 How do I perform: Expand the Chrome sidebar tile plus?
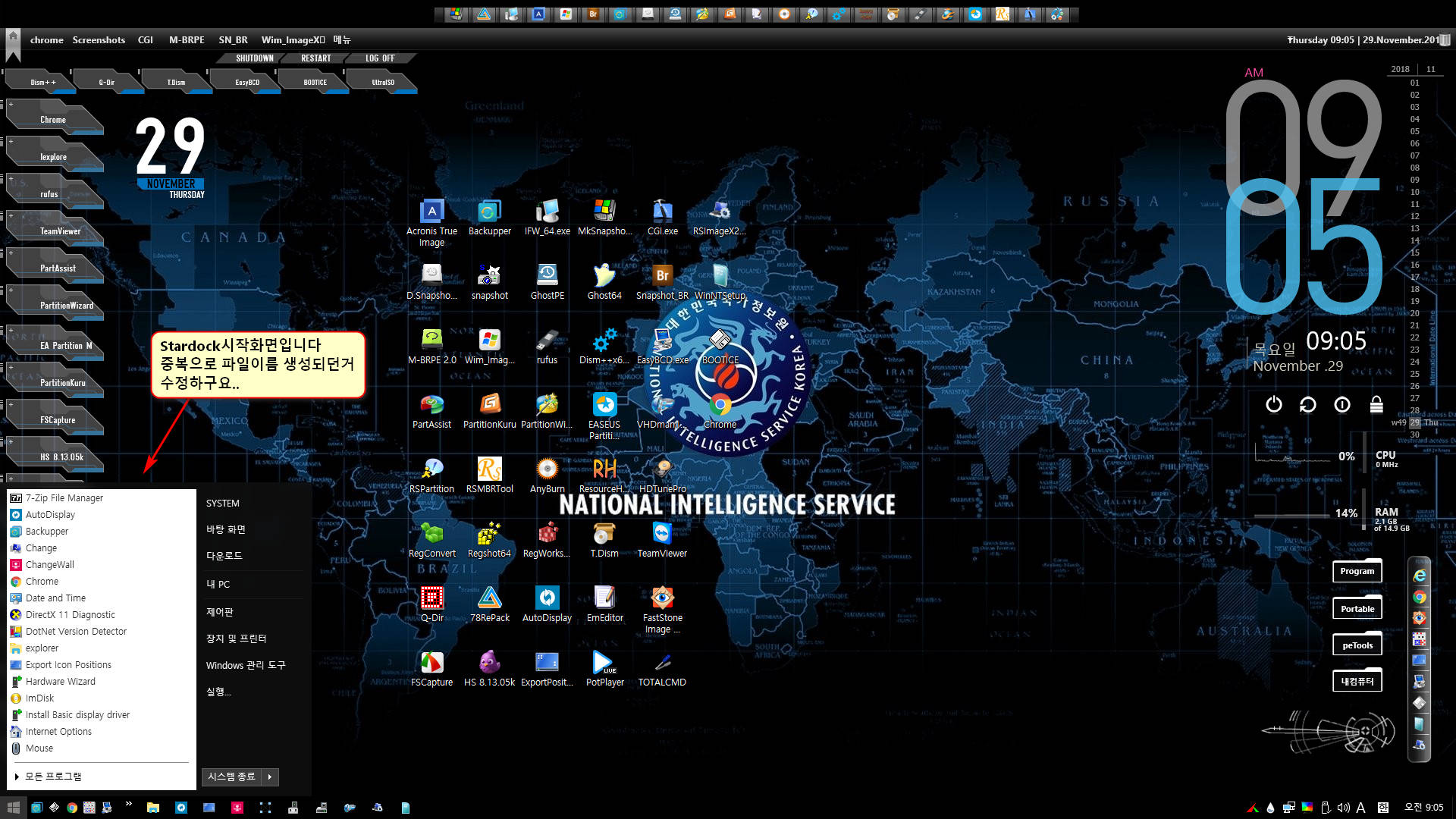(11, 105)
